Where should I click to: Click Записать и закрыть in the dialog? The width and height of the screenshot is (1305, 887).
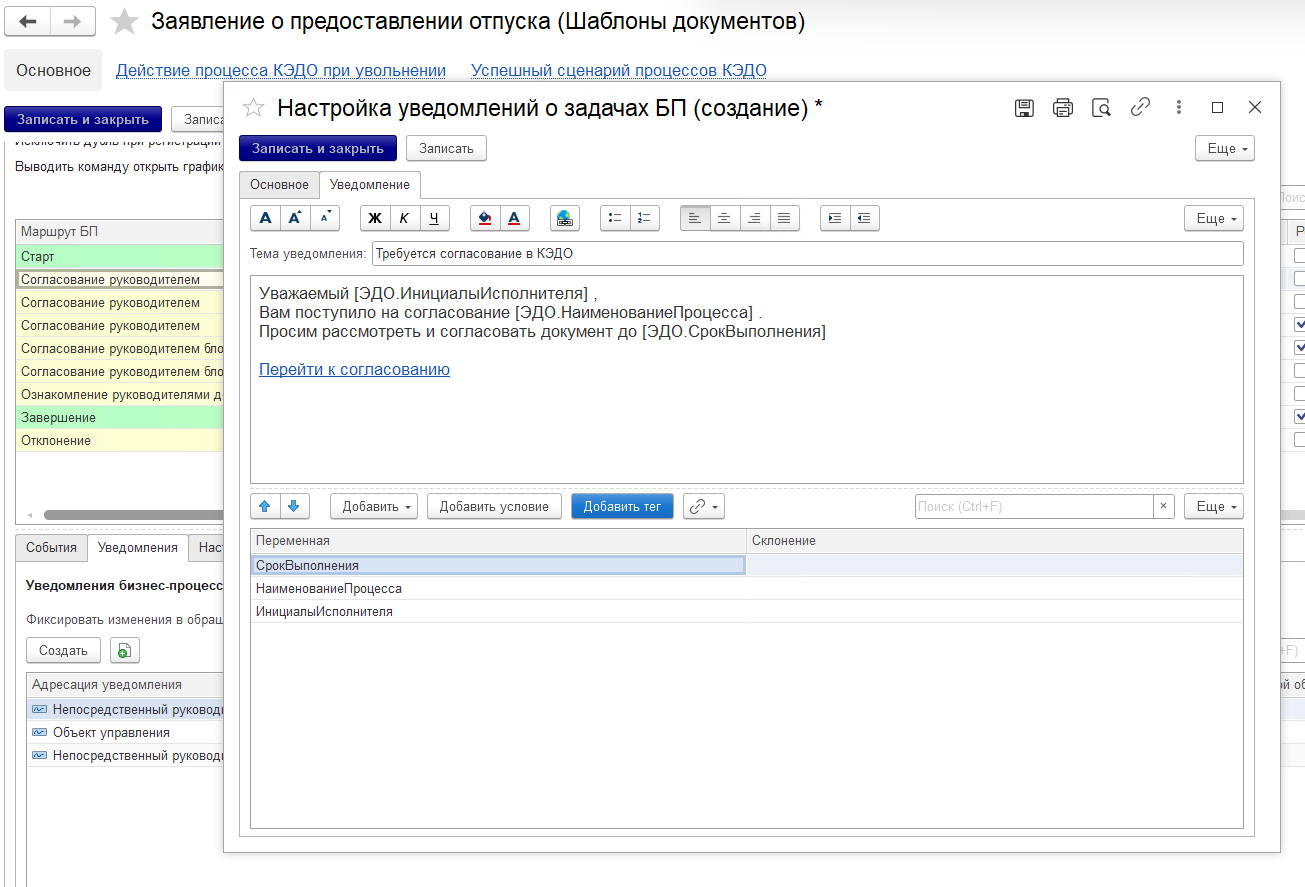coord(318,148)
